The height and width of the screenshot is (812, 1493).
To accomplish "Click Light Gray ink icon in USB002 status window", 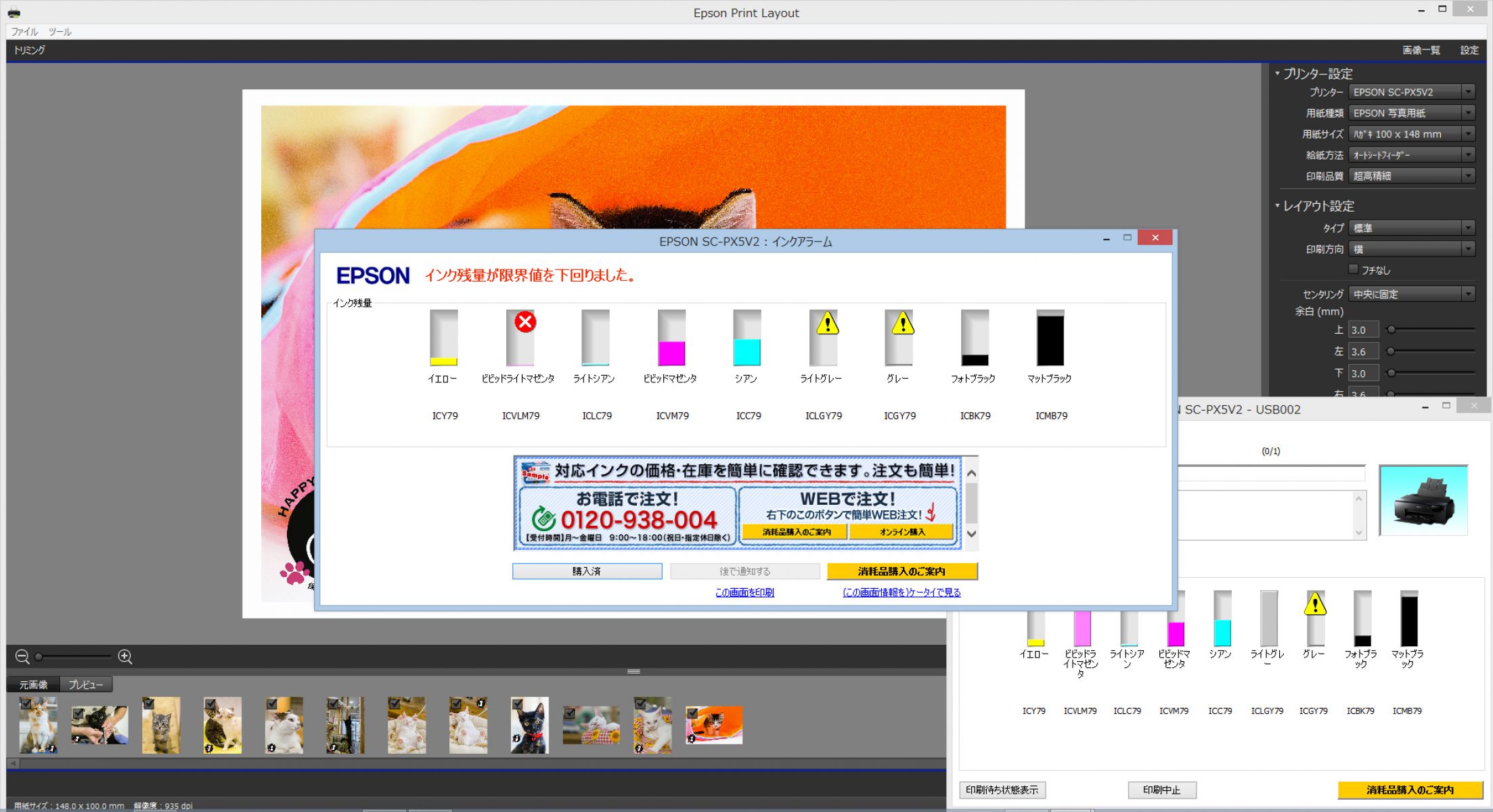I will click(x=1269, y=618).
